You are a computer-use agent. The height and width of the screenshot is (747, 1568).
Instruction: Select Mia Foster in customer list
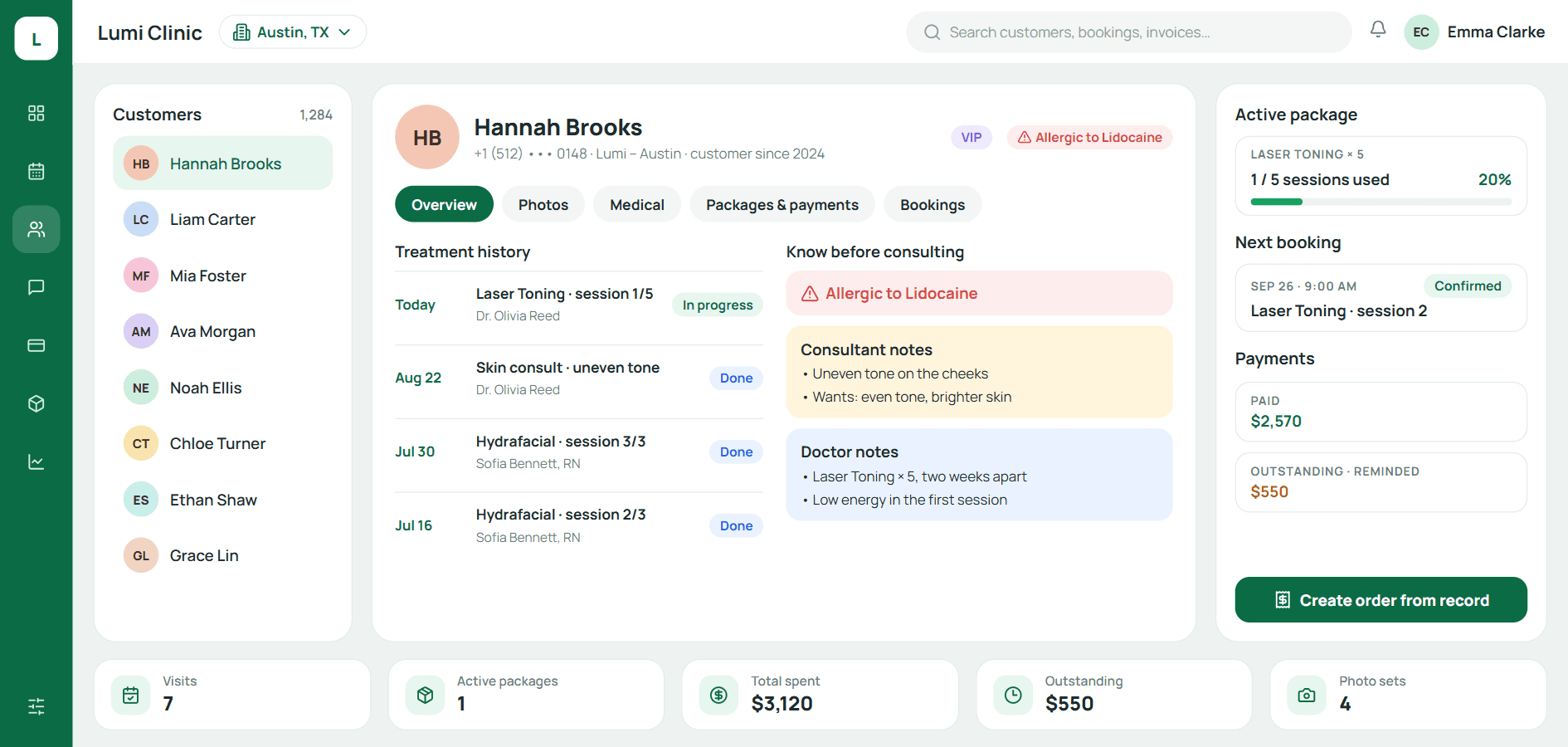click(x=222, y=276)
